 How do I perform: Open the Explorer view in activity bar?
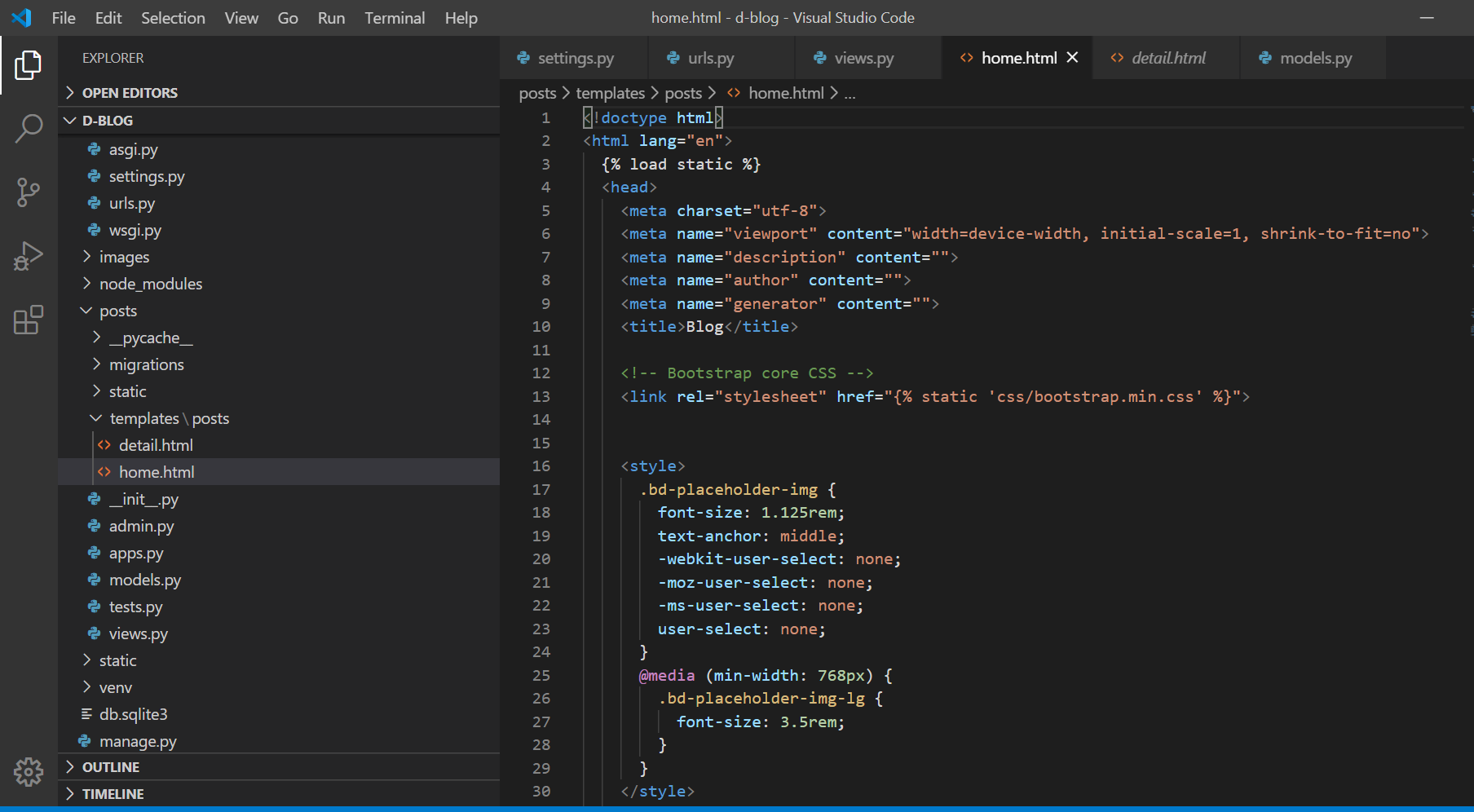click(29, 65)
